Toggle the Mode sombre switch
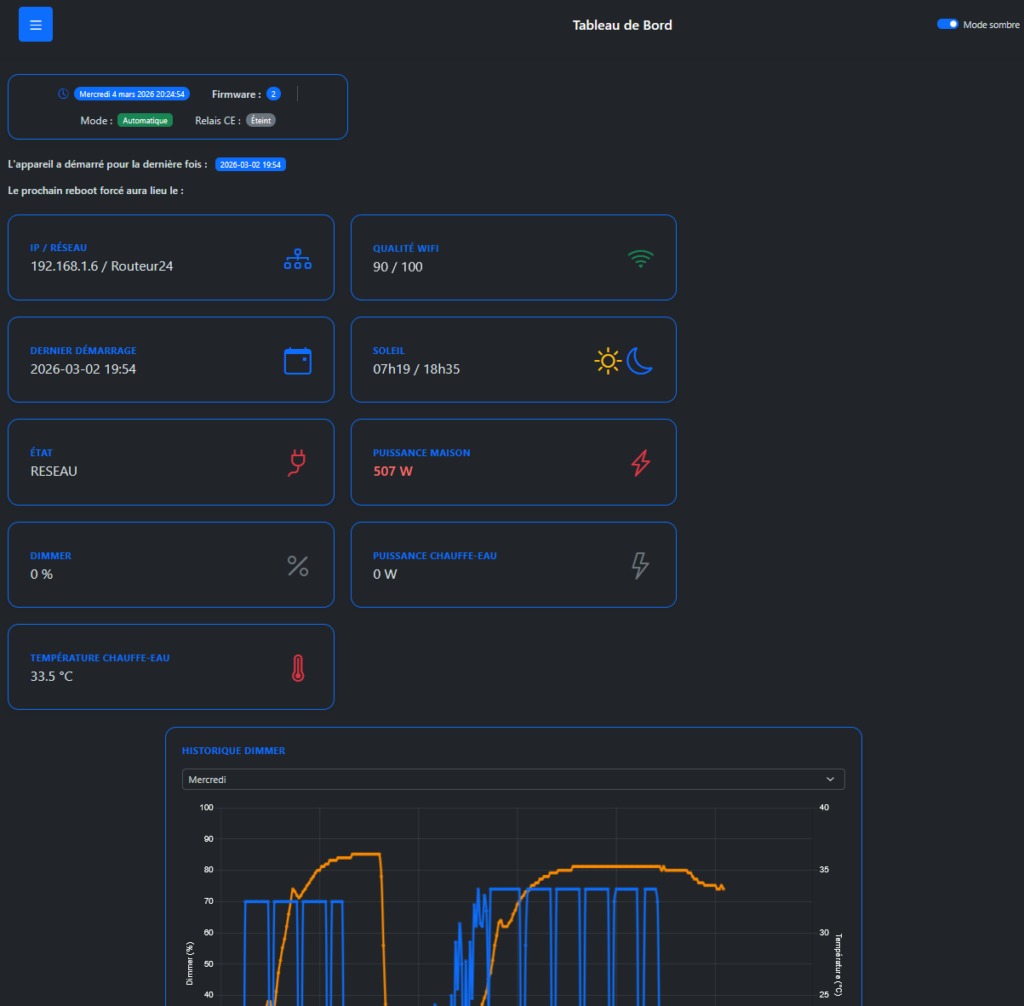 (x=947, y=24)
